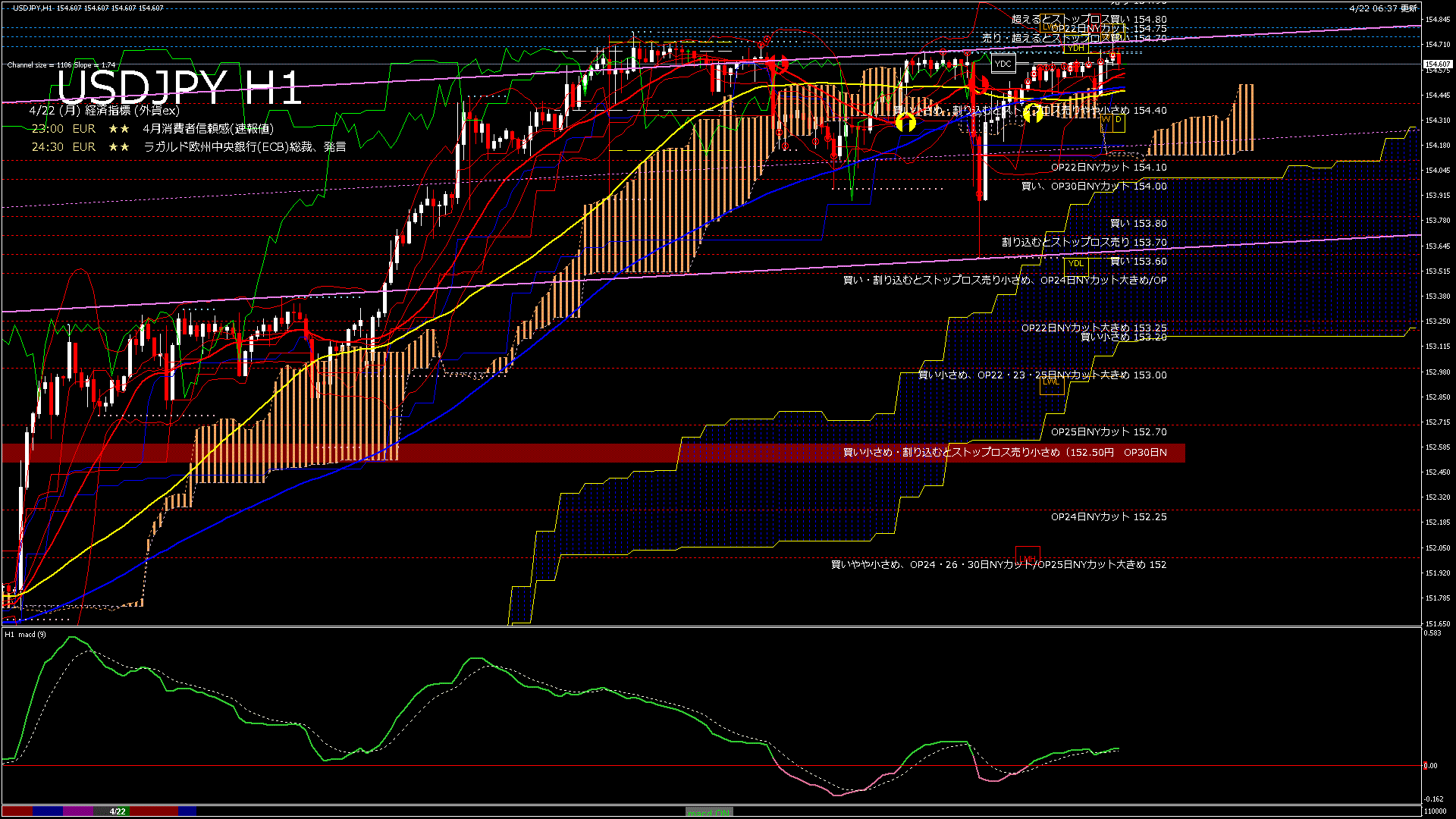Click the orange W pivot box
This screenshot has height=819, width=1456.
(1106, 120)
